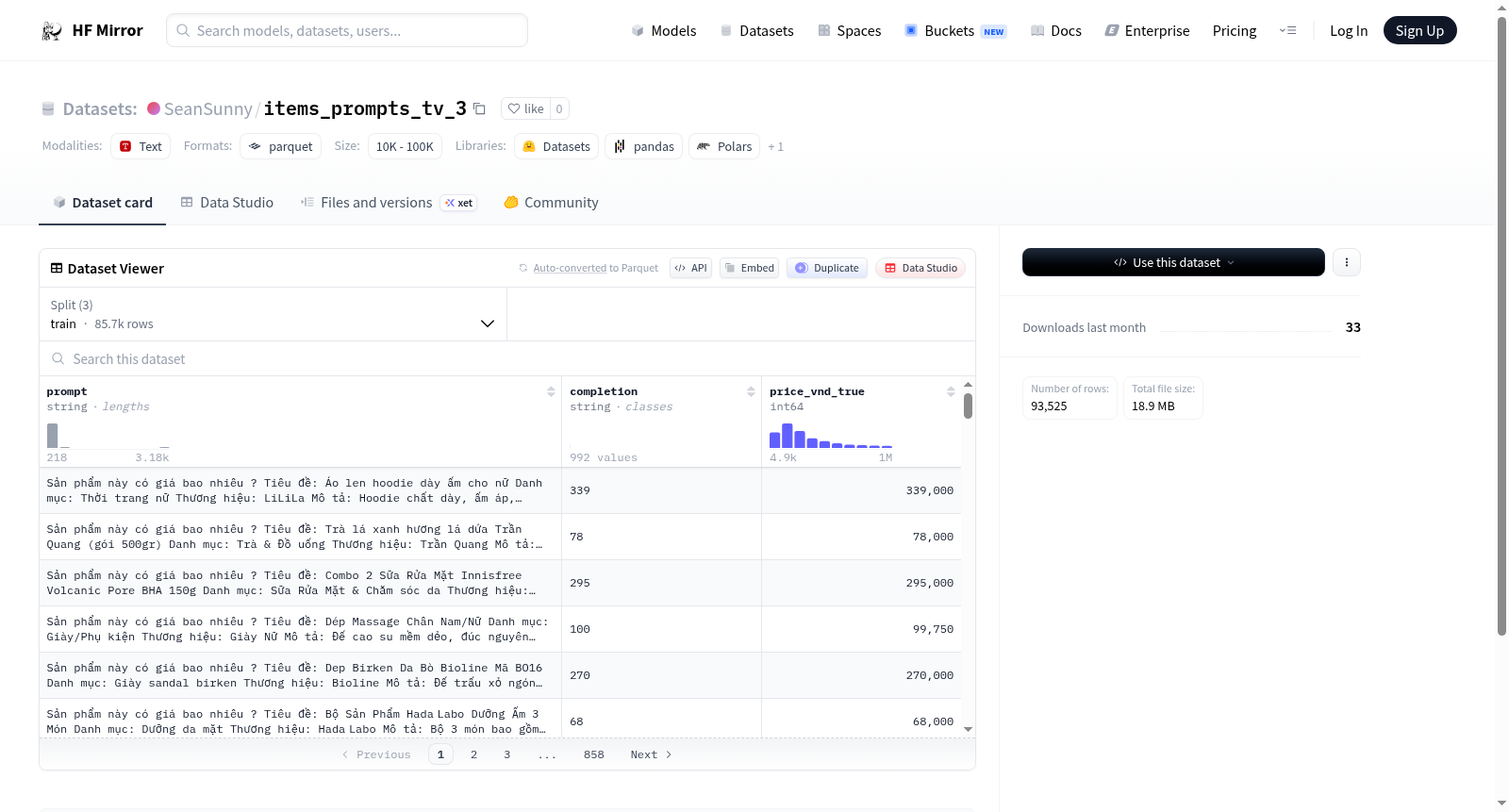Screen dimensions: 1509x812
Task: Click the top search models input
Action: 347,30
